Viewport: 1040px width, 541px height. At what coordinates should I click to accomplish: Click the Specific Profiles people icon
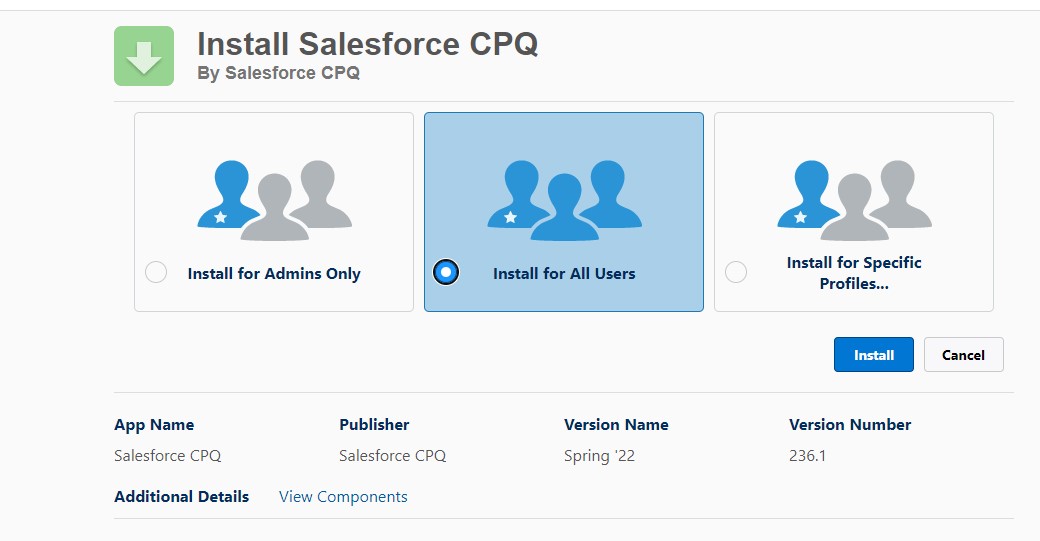(854, 200)
